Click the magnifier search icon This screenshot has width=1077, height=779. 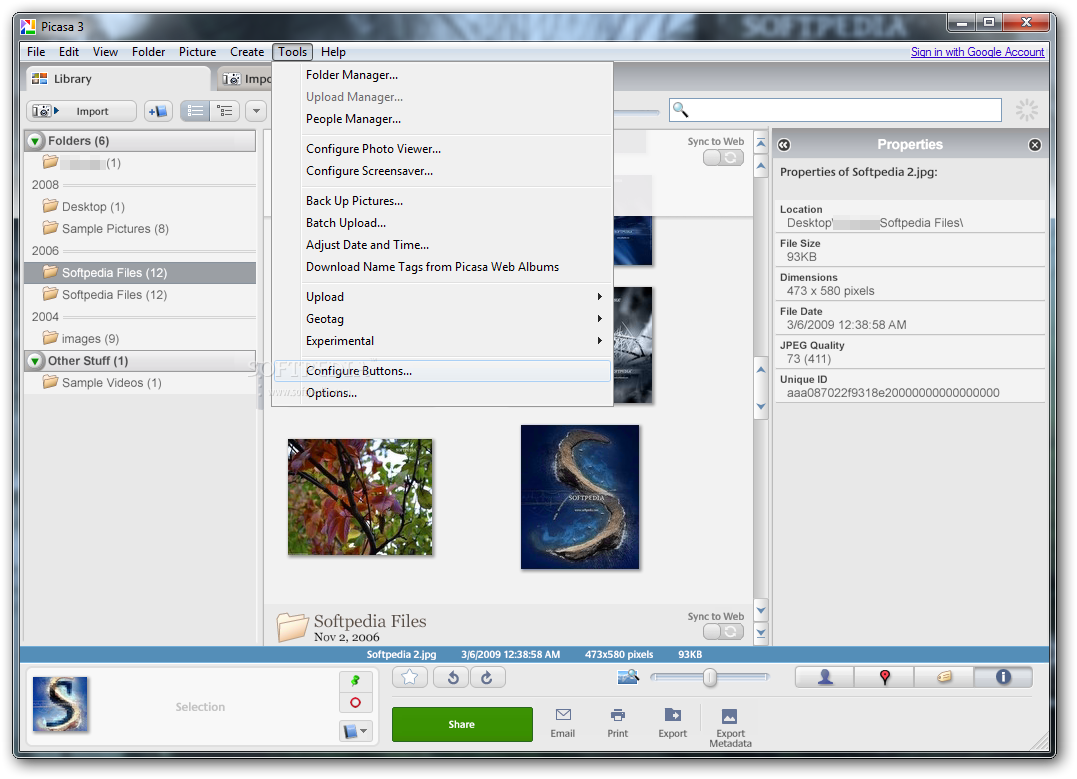coord(680,110)
